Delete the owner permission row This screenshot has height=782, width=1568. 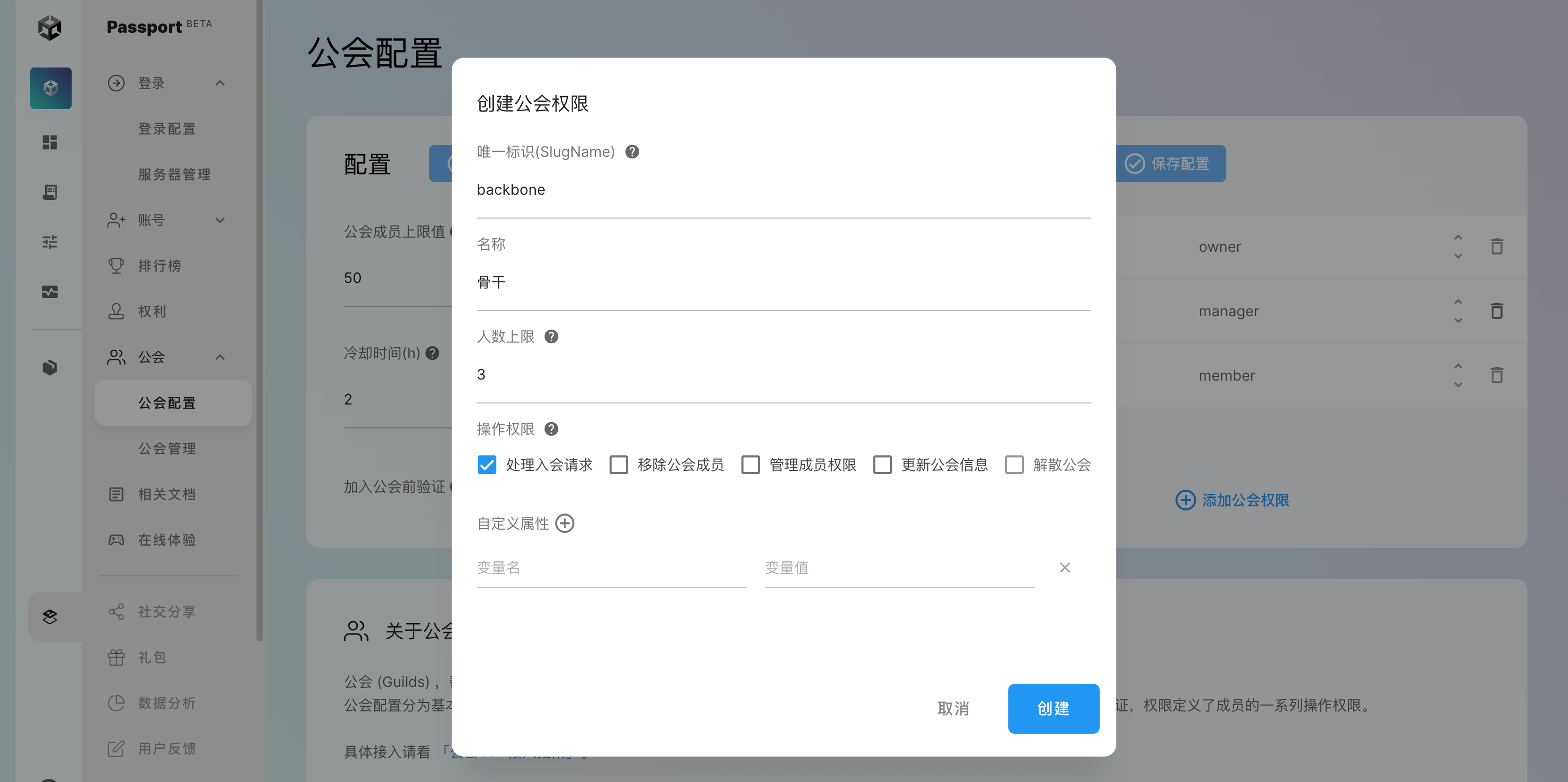pos(1496,247)
